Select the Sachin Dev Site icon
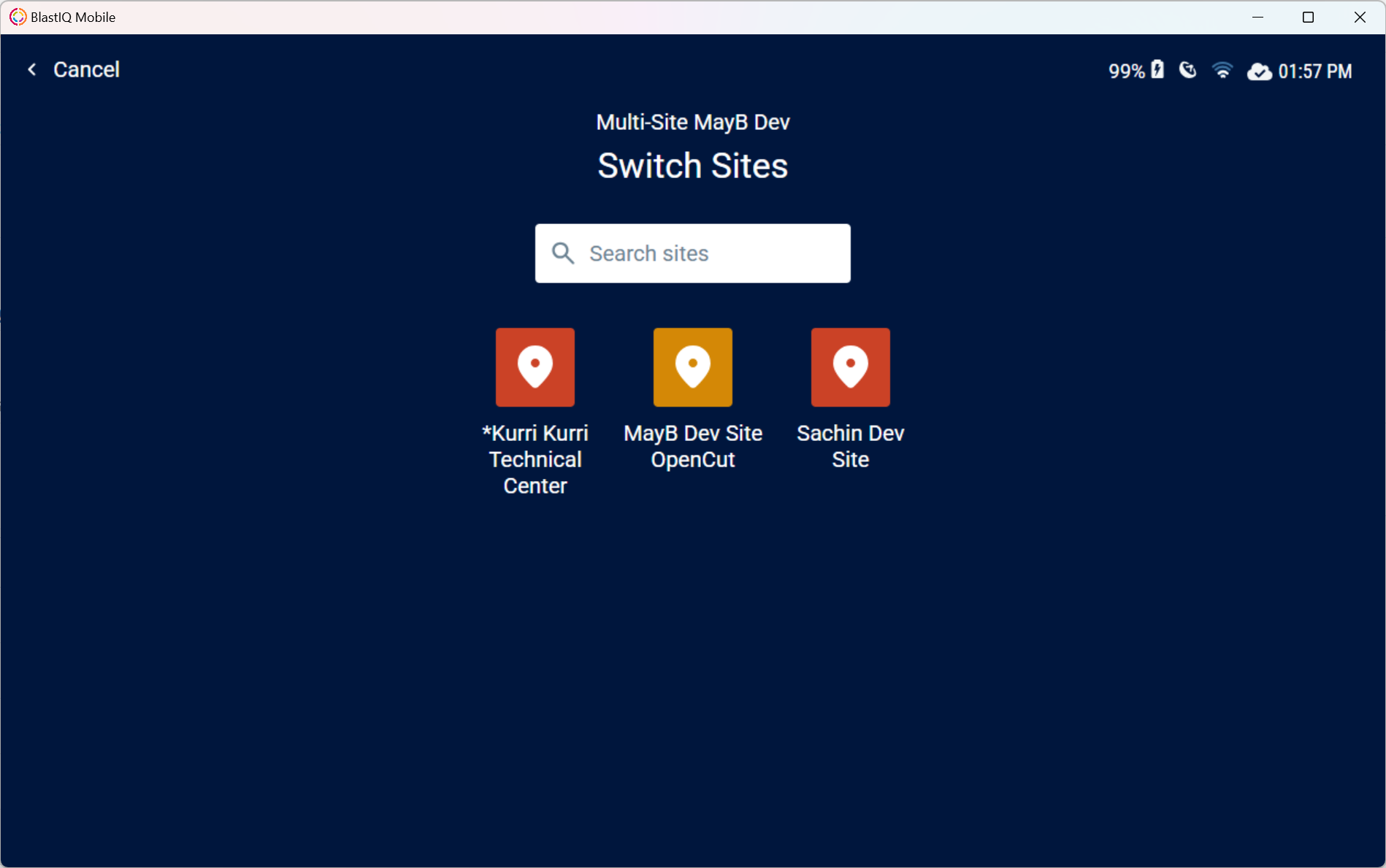The image size is (1386, 868). click(x=851, y=367)
